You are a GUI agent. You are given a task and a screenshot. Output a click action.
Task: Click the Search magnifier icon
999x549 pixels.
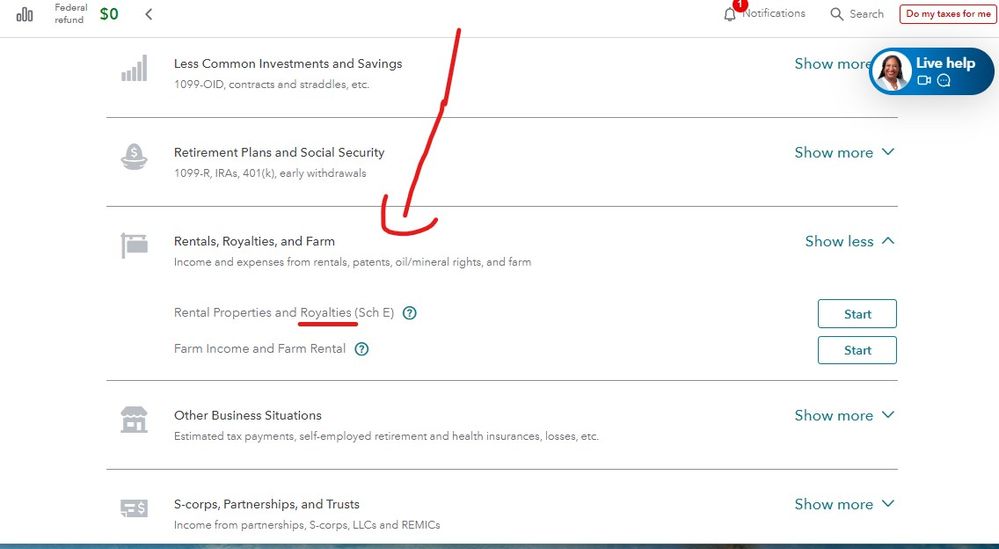(x=837, y=14)
